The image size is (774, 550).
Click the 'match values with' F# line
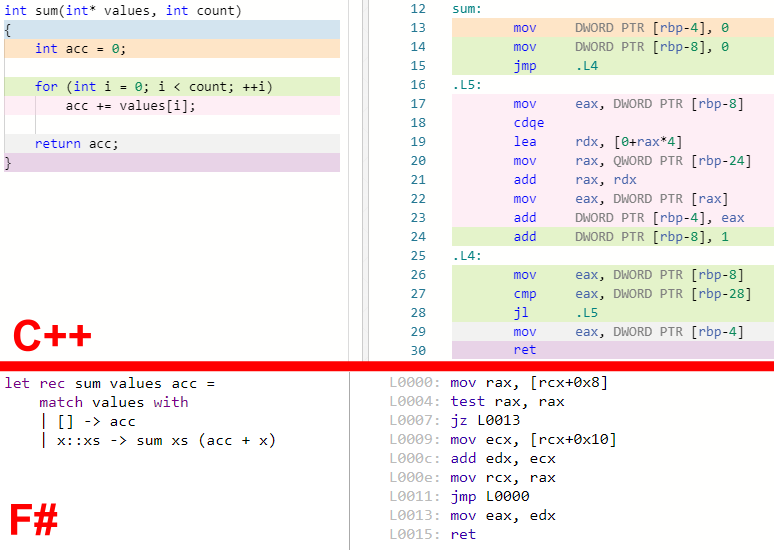tap(114, 402)
